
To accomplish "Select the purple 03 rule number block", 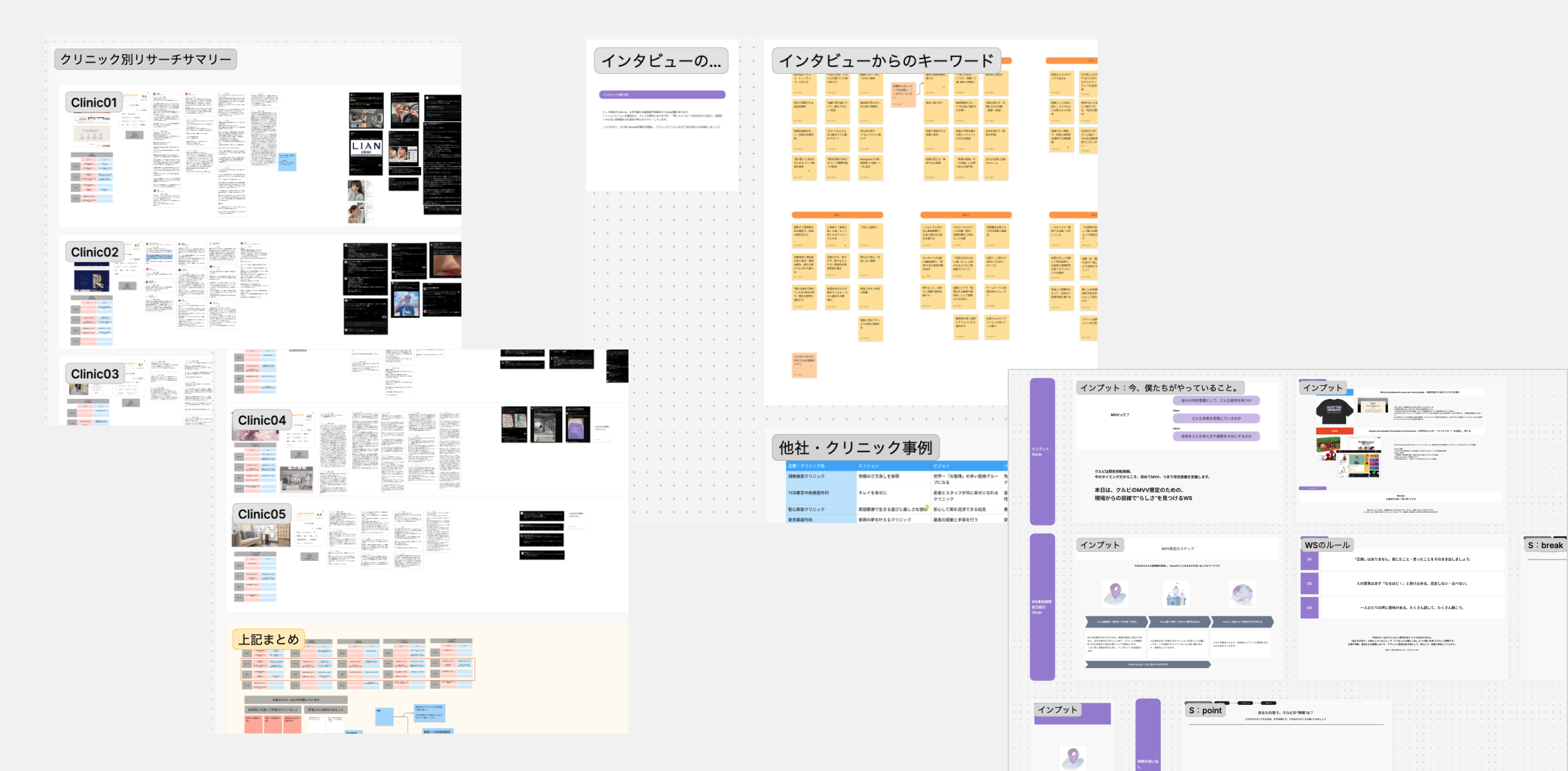I will coord(1309,608).
